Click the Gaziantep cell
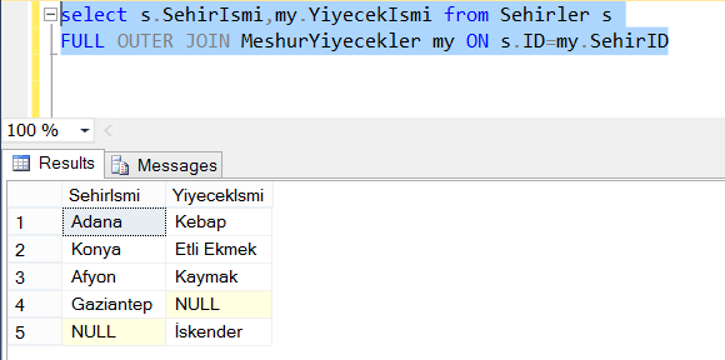 click(x=114, y=305)
